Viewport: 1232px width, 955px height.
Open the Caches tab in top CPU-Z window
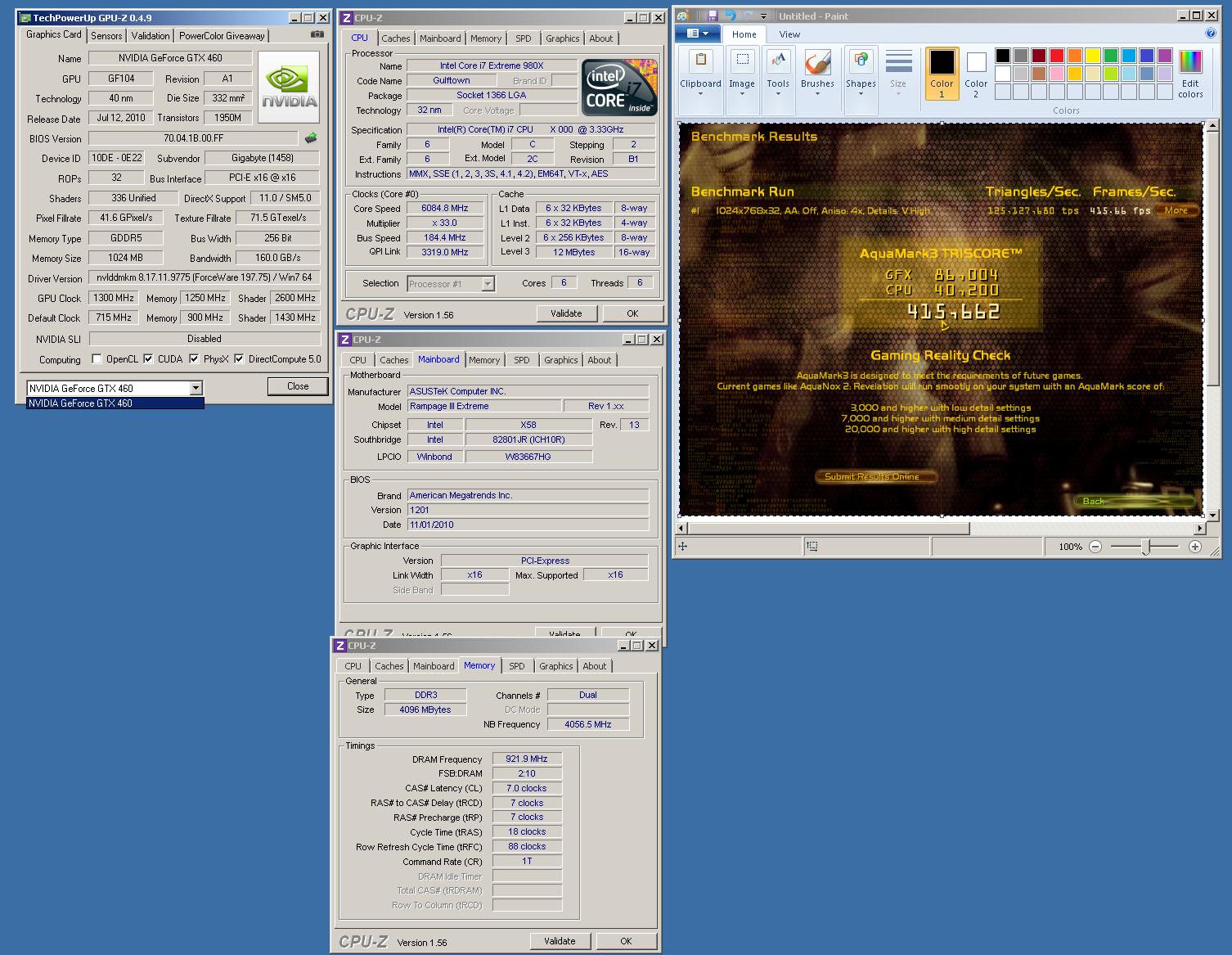(395, 38)
